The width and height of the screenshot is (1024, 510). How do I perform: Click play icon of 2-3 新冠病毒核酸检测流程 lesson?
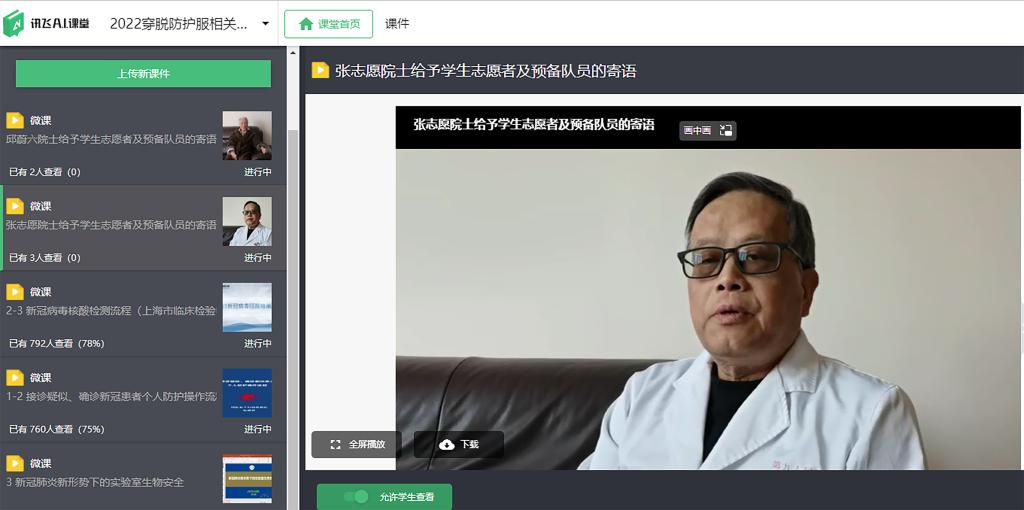[x=15, y=292]
